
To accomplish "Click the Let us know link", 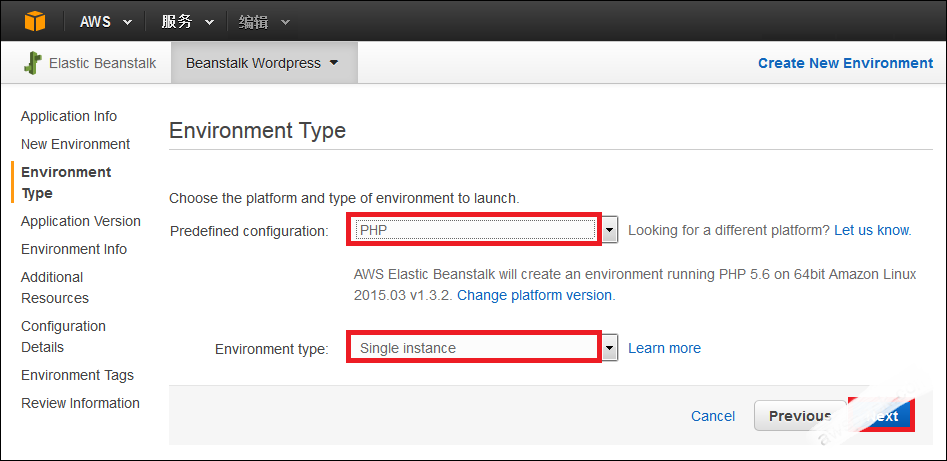I will pos(871,230).
